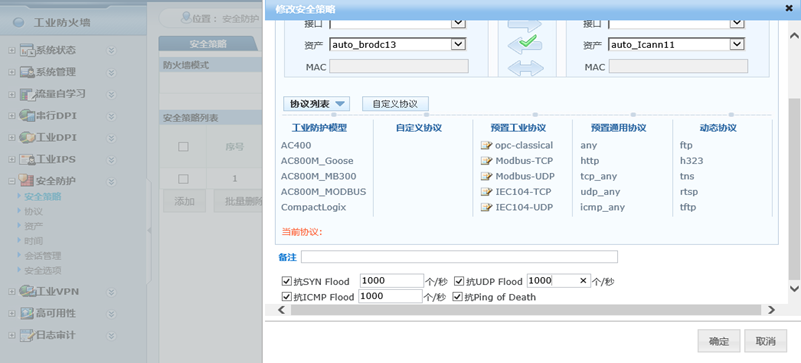Toggle the 抗Ping of Death checkbox
The image size is (801, 363).
point(458,297)
